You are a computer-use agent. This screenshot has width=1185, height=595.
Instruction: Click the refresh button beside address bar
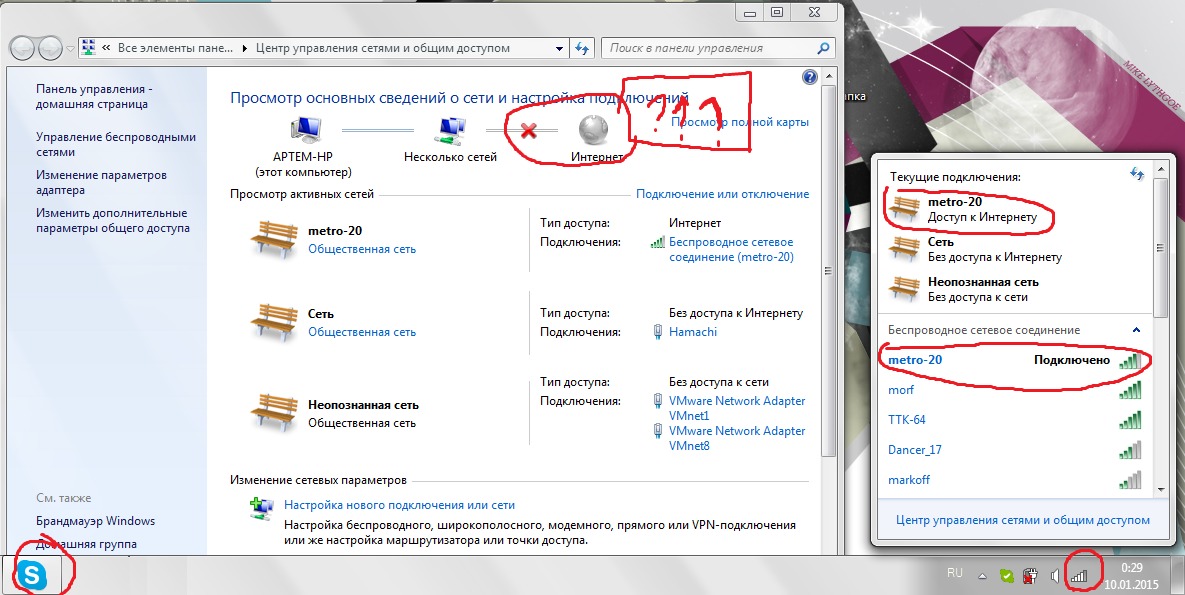(582, 48)
